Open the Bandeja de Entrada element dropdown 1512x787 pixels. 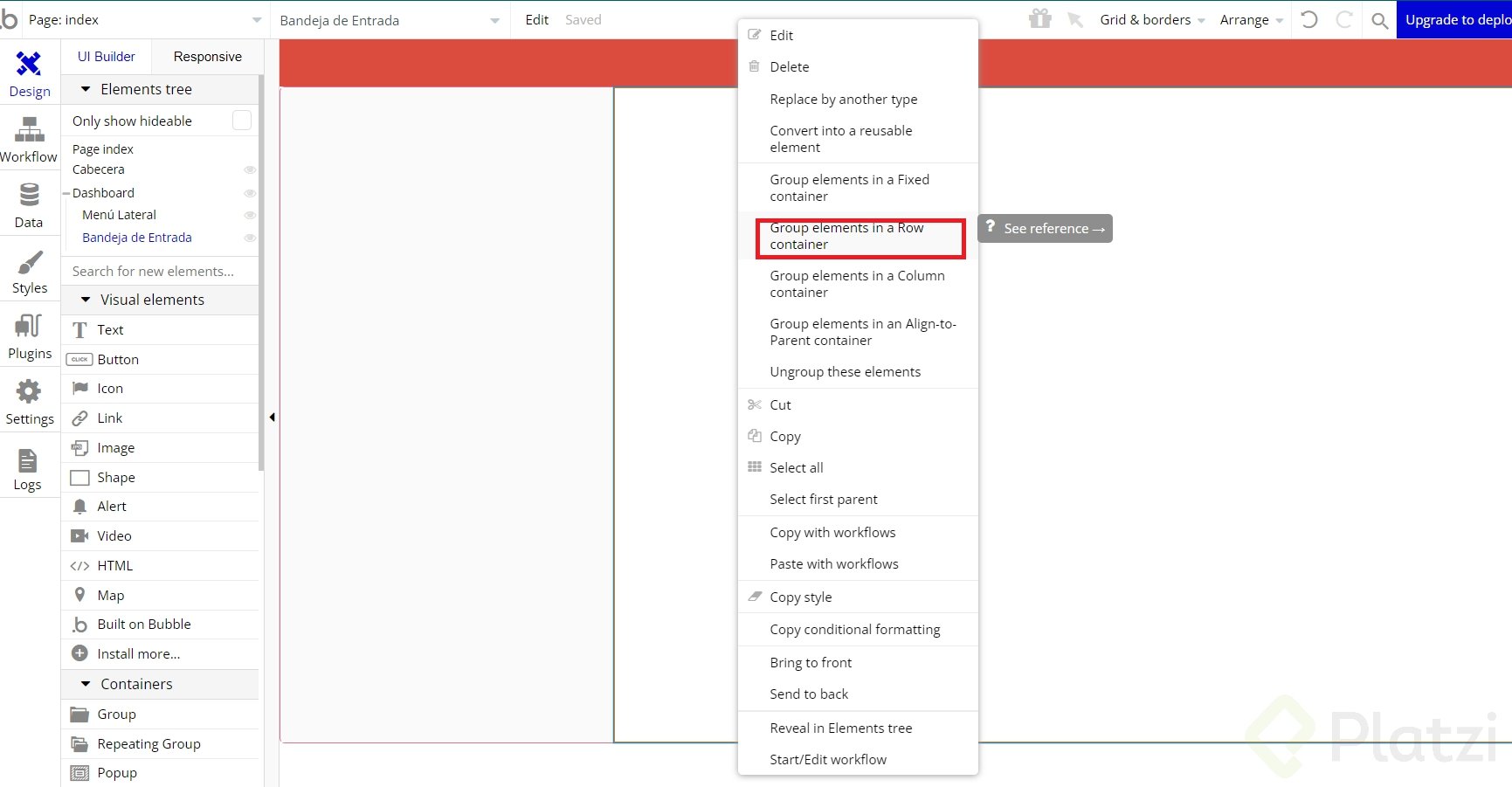pos(390,20)
